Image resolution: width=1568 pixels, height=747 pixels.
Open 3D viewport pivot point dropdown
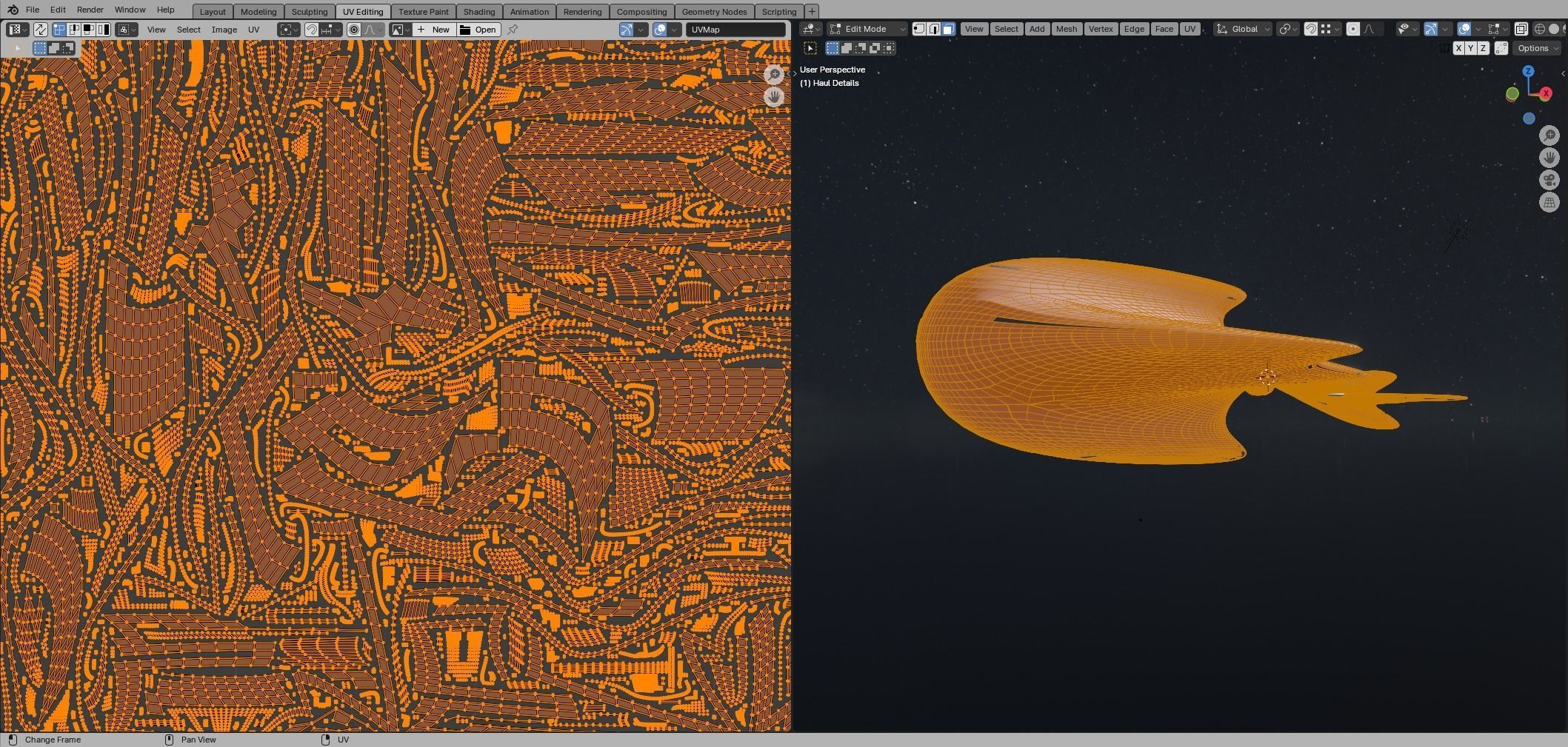(x=1288, y=29)
